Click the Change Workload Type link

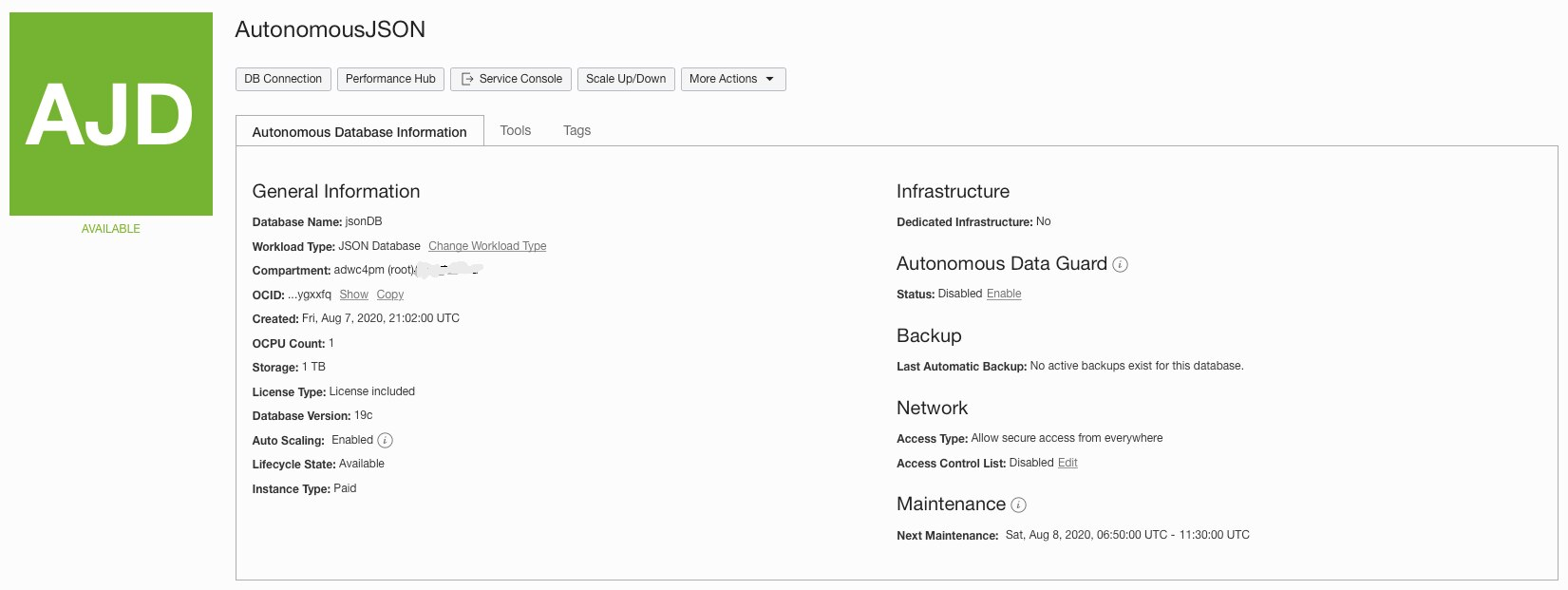tap(487, 246)
